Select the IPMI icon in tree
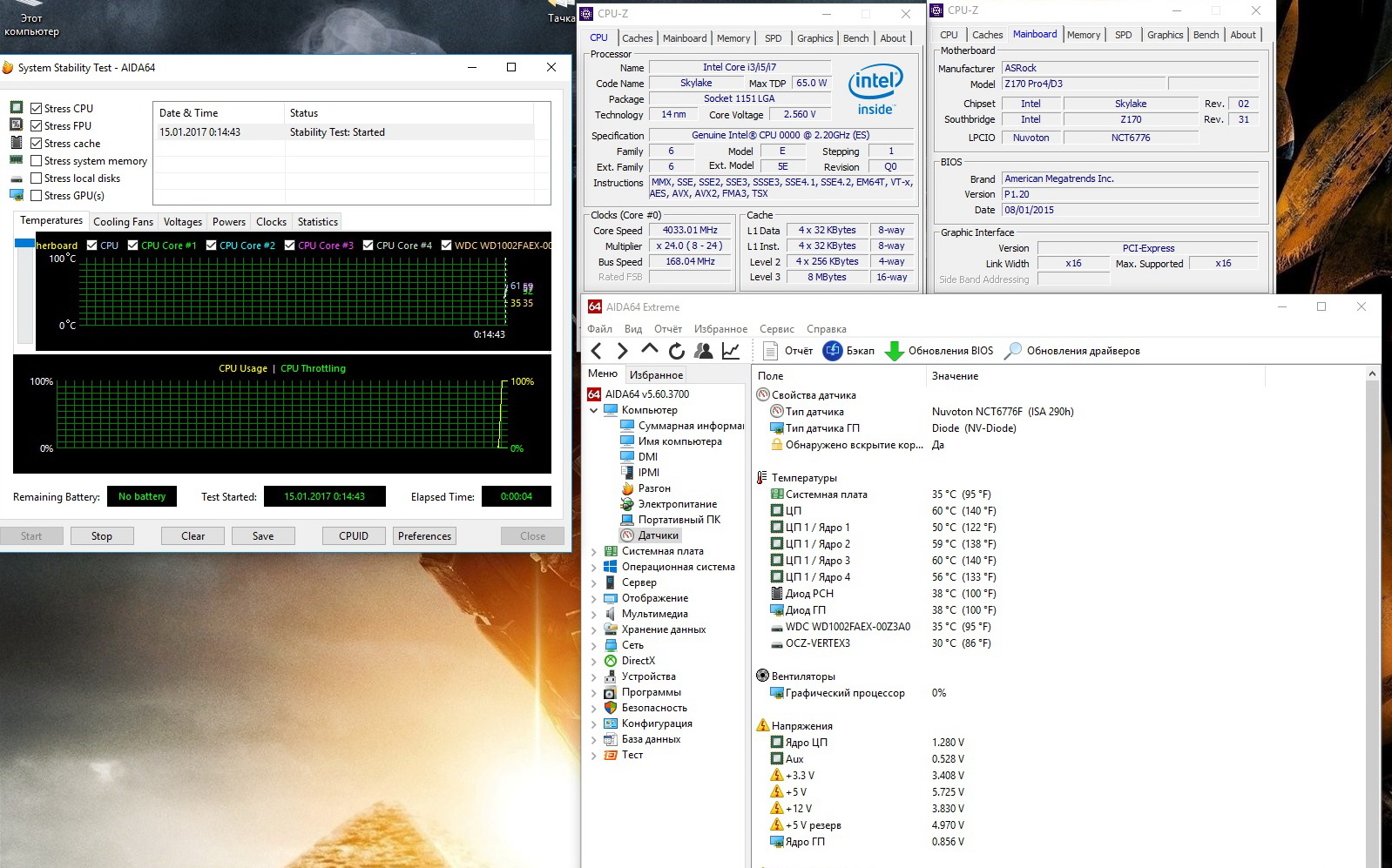This screenshot has width=1392, height=868. [x=627, y=473]
